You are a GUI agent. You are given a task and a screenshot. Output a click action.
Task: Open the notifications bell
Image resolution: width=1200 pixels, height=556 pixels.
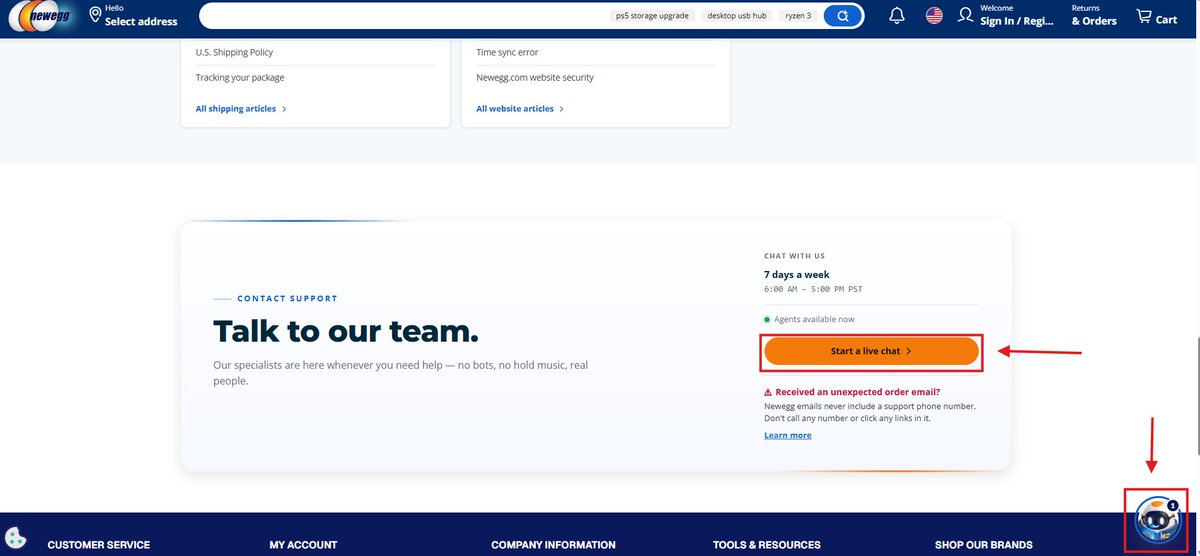click(897, 15)
